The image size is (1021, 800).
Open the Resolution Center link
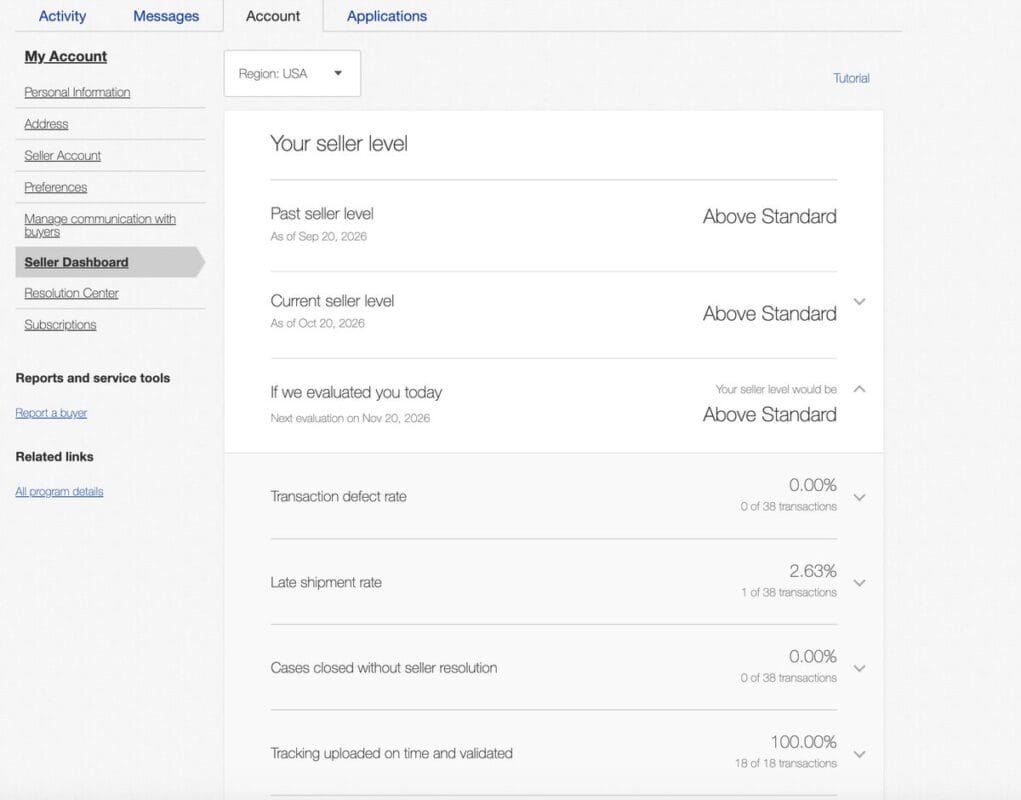72,293
